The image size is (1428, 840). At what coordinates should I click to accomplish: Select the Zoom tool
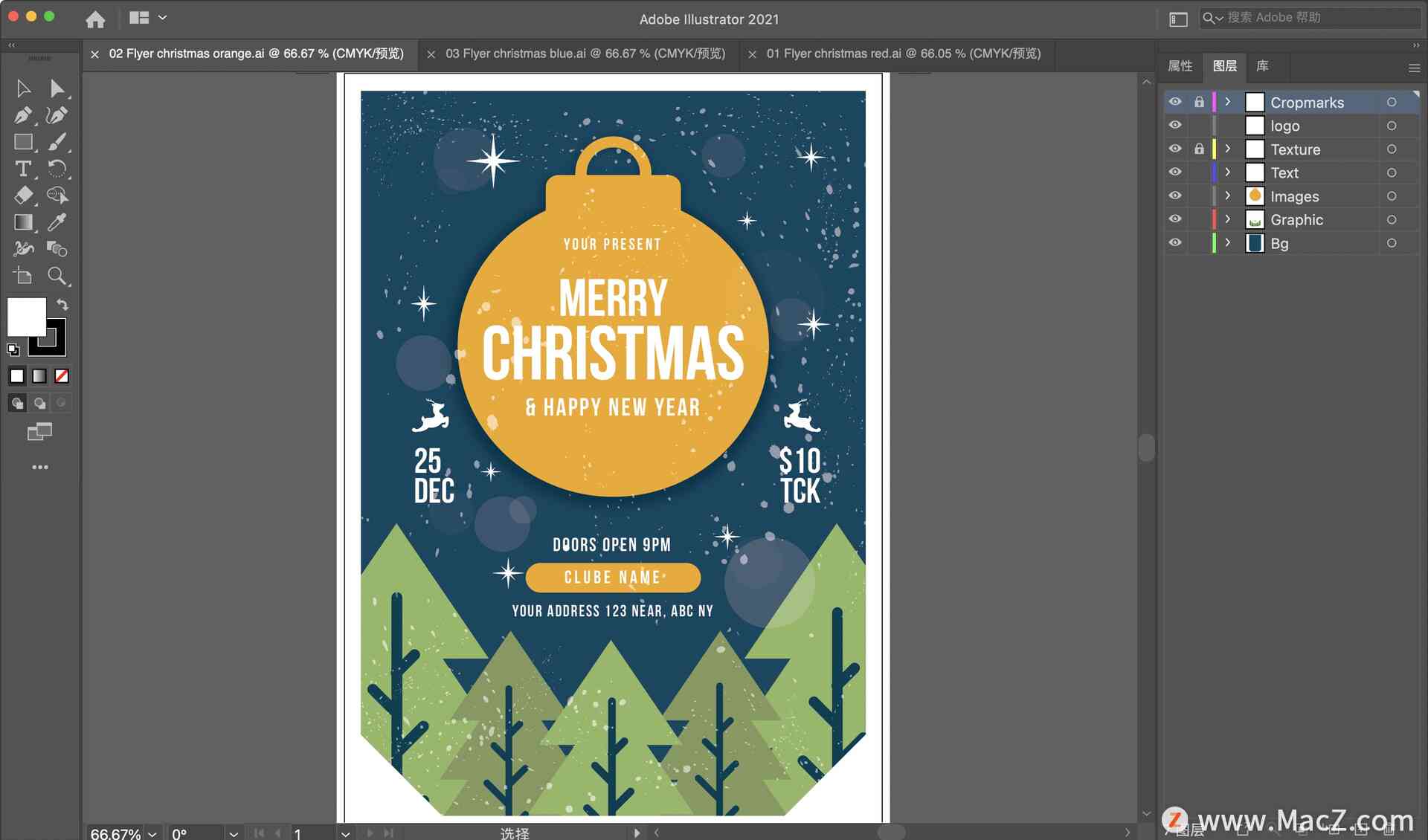[x=57, y=275]
